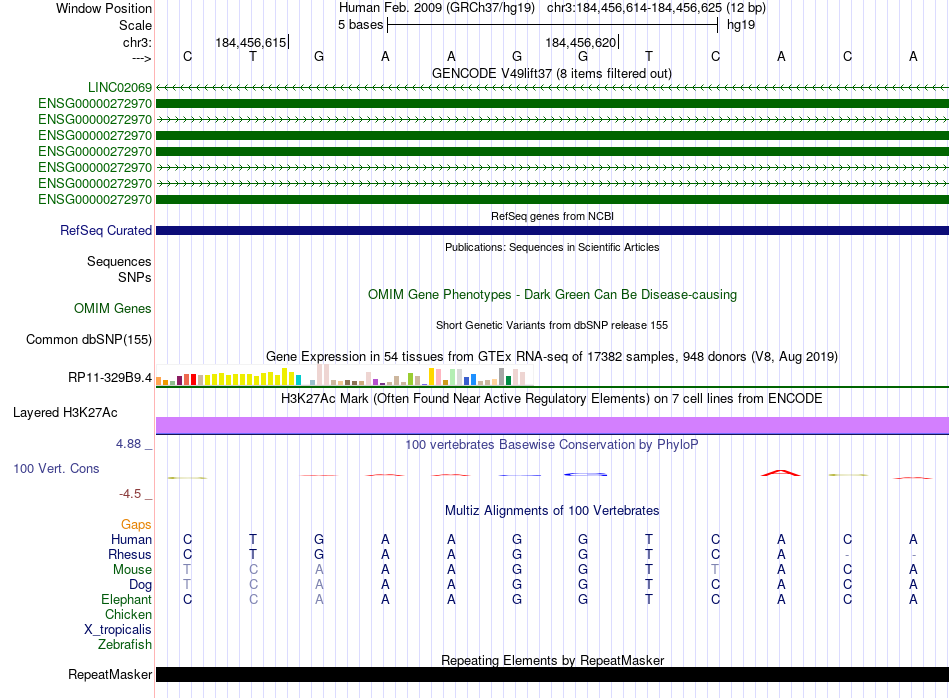Screen dimensions: 950x698
Task: Click the black RepeatMasker element bar
Action: (552, 674)
